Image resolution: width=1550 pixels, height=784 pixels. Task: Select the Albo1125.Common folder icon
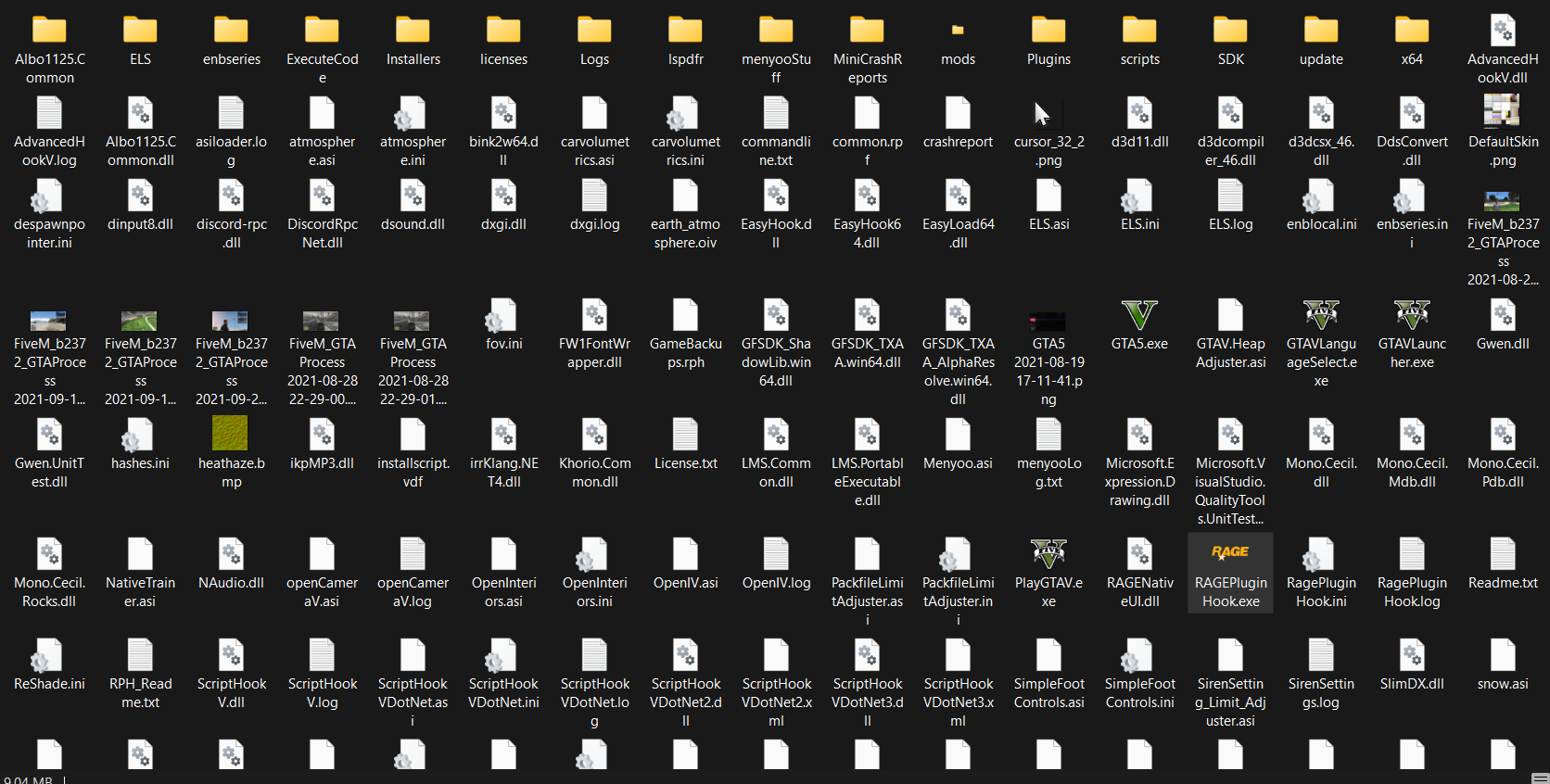tap(50, 30)
